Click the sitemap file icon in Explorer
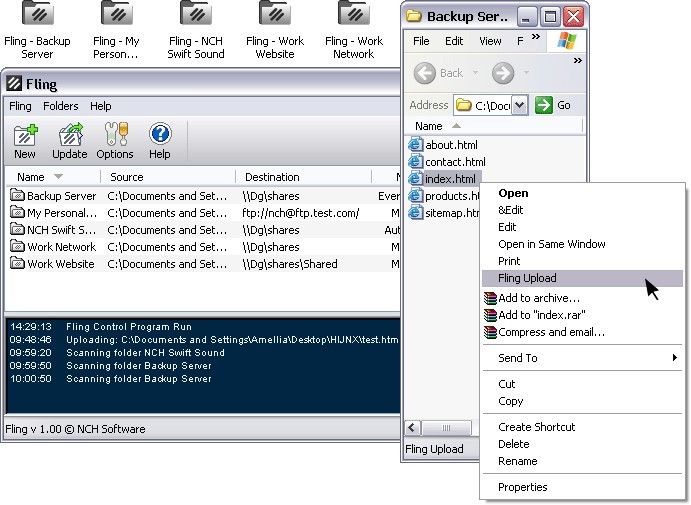Viewport: 691px width, 505px height. (x=415, y=212)
